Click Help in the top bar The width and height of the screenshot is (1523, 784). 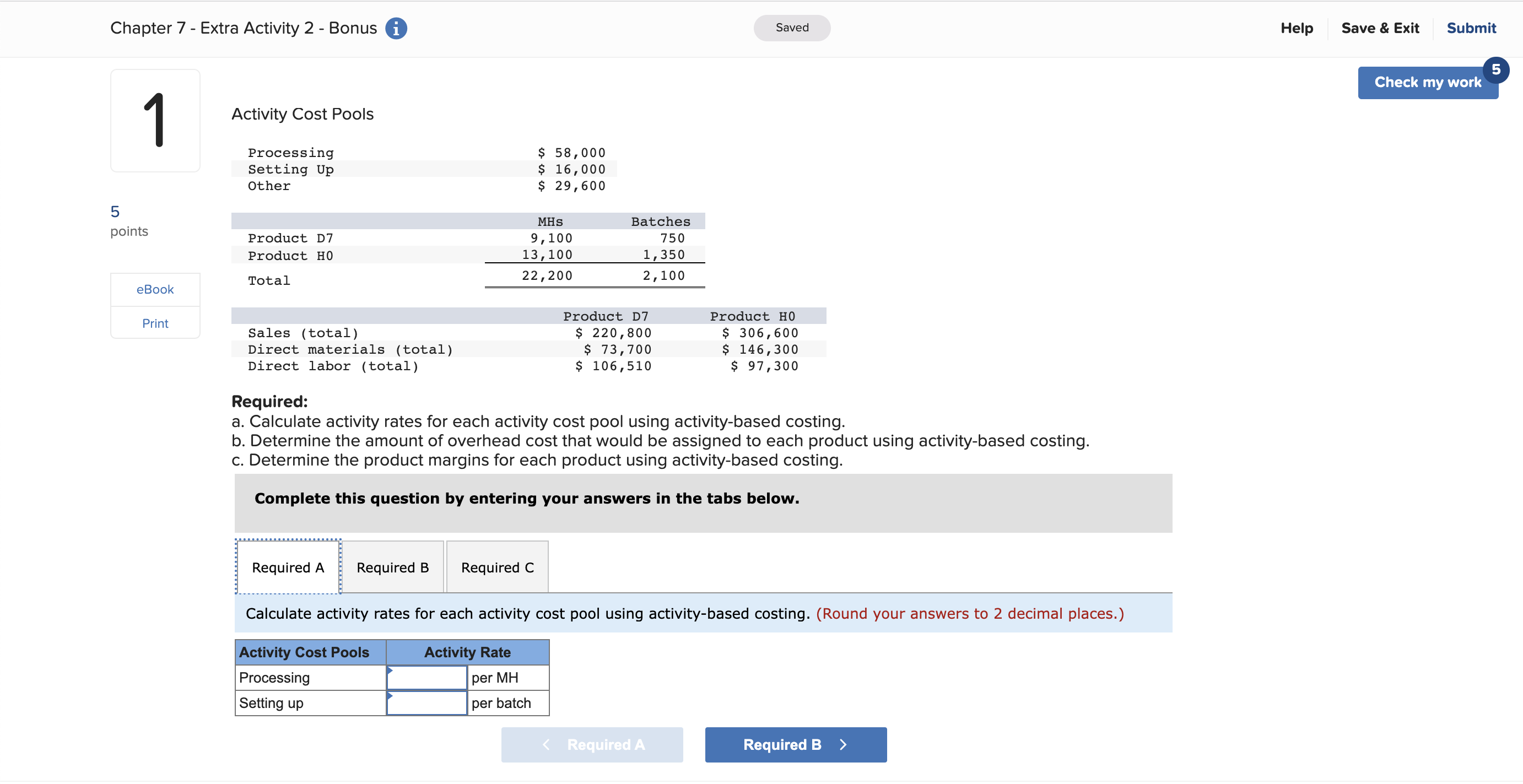click(1297, 28)
